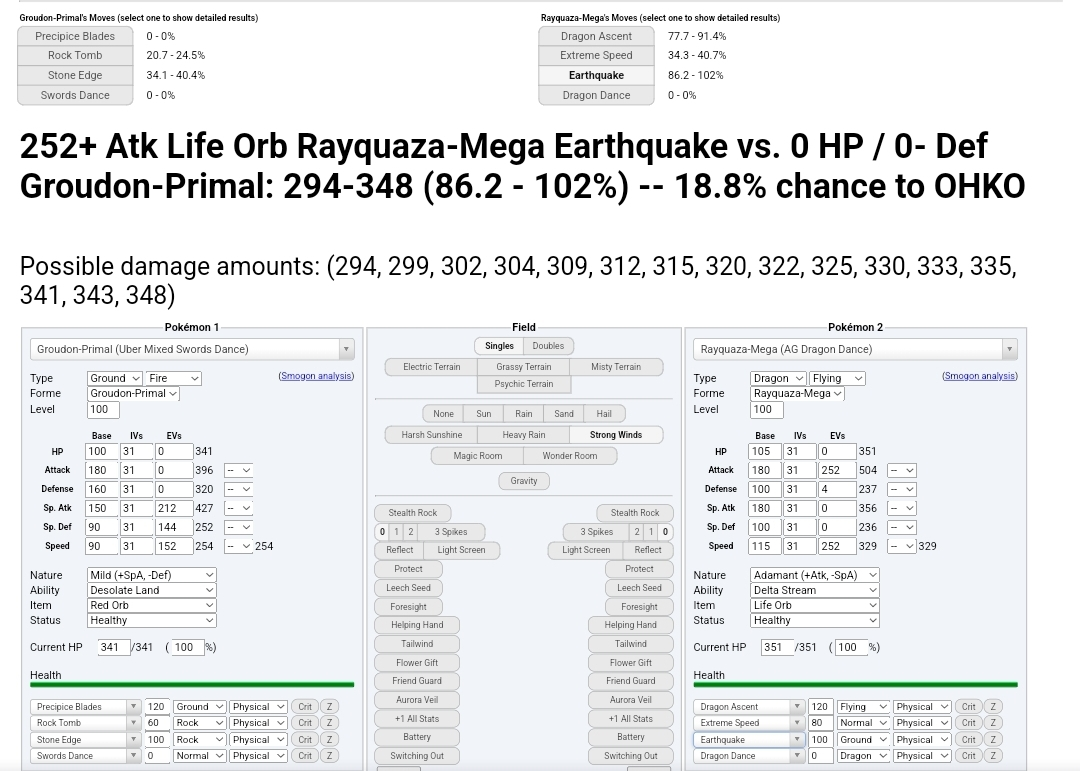This screenshot has width=1080, height=771.
Task: Enable Stealth Rock on left side
Action: 413,513
